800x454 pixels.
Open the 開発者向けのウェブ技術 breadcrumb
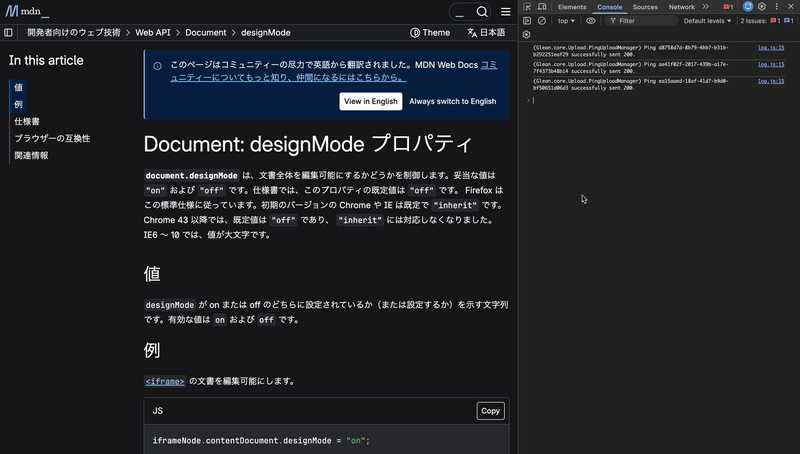coord(74,33)
